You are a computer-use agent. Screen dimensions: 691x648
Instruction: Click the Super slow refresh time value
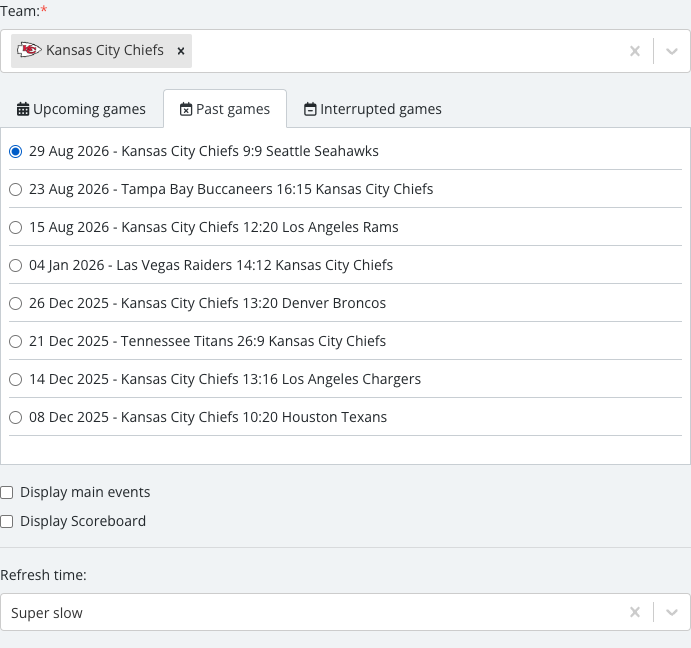tap(47, 613)
